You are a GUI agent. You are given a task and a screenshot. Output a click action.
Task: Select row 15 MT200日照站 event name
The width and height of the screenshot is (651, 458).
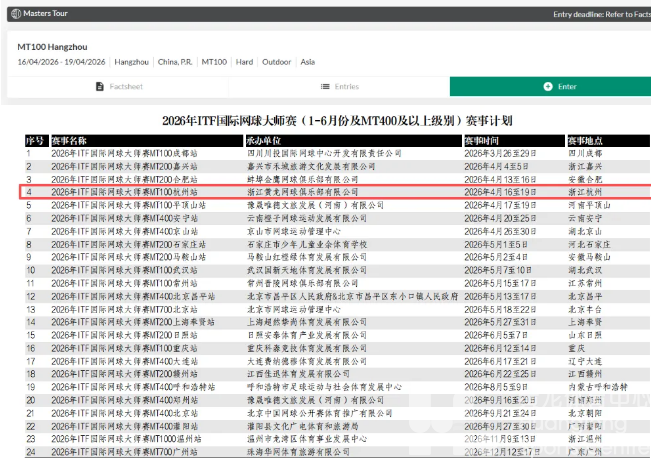[x=125, y=335]
